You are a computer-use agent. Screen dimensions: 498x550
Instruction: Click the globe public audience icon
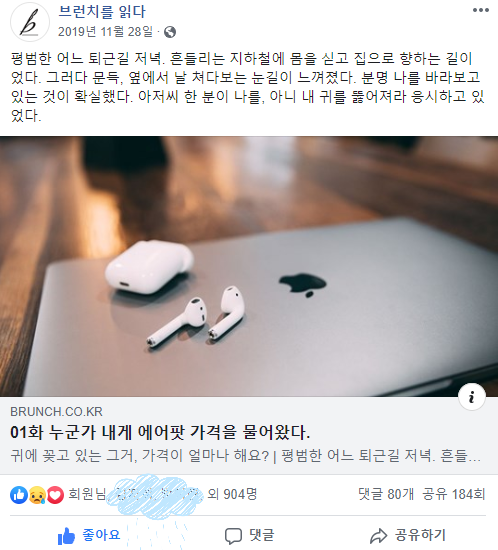[x=170, y=32]
